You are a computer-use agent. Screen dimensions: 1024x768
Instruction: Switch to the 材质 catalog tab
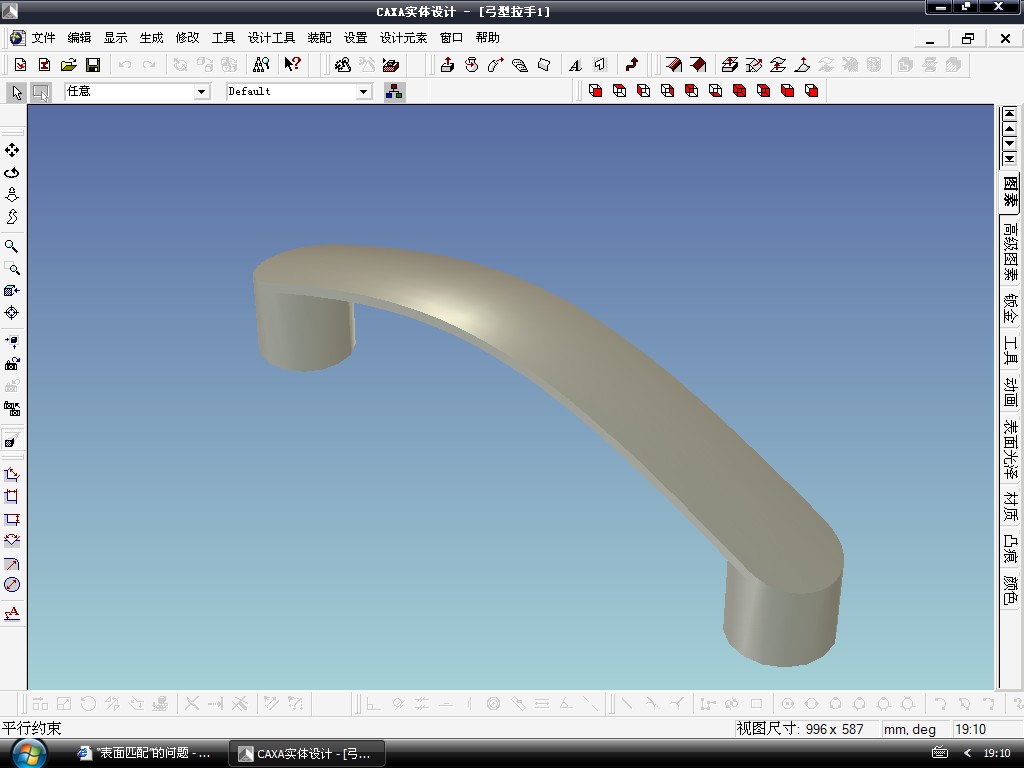coord(1010,507)
